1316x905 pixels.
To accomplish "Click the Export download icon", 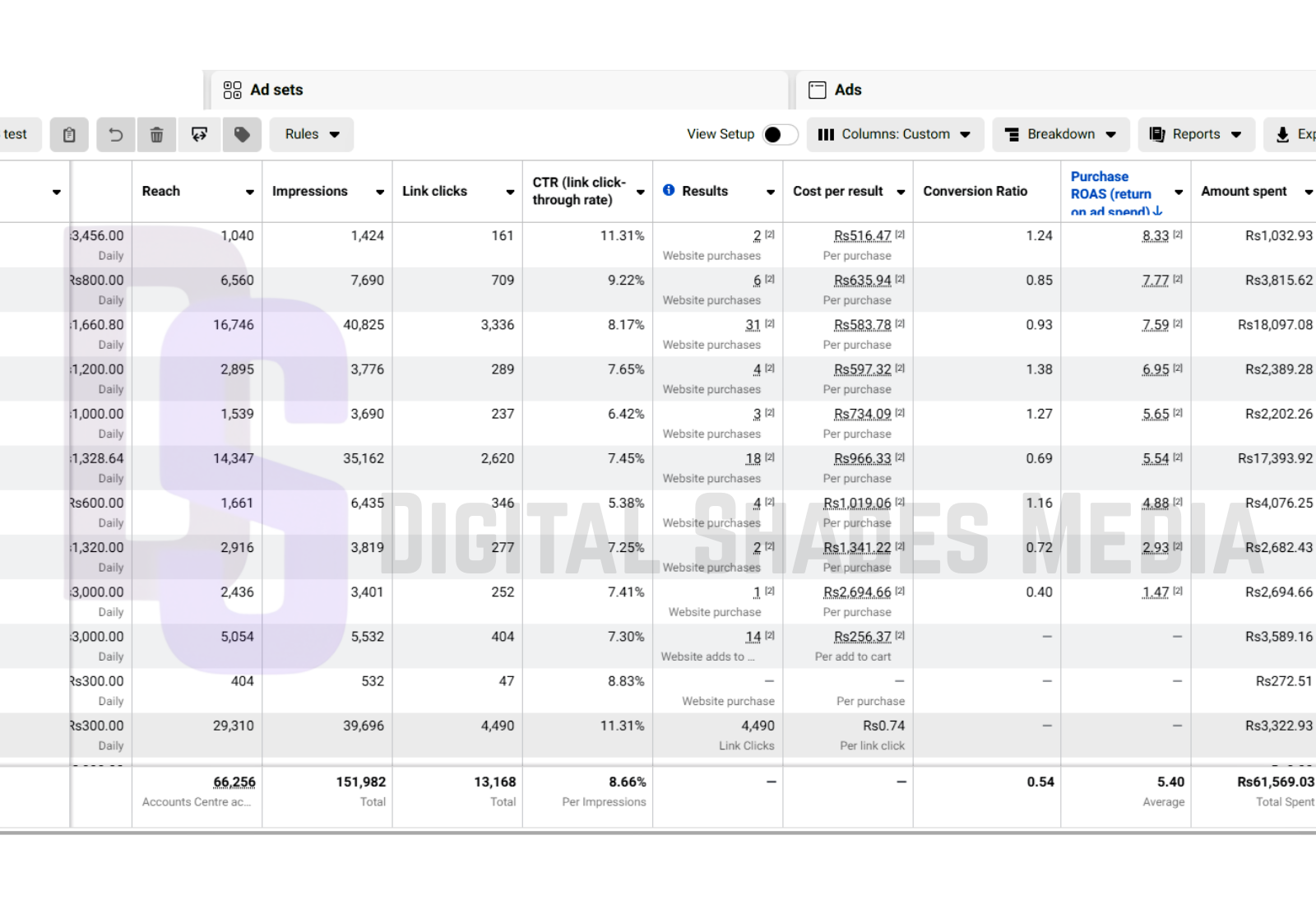I will point(1282,135).
